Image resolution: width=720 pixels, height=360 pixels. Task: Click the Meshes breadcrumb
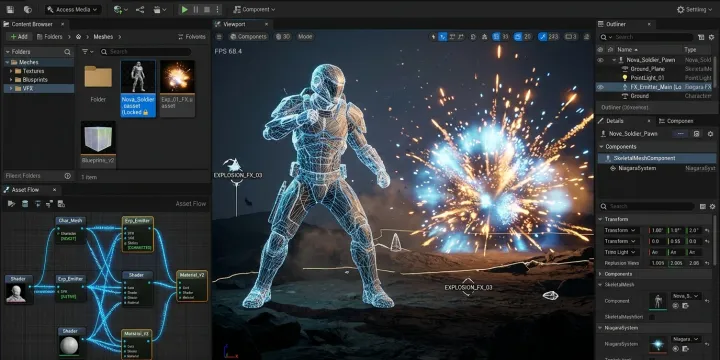point(103,37)
